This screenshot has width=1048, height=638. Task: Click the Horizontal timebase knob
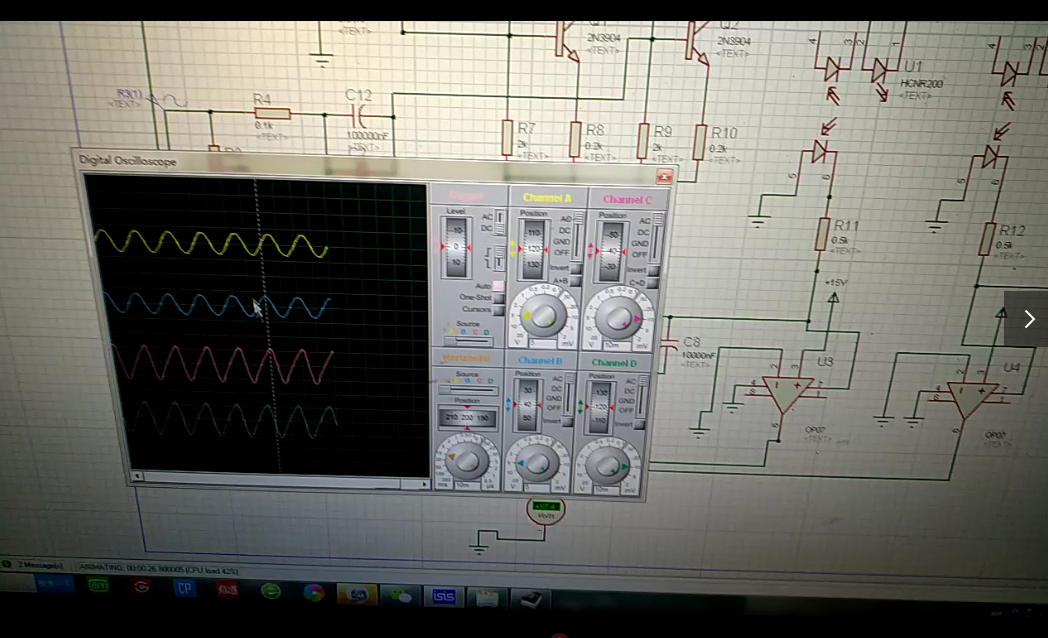point(467,461)
